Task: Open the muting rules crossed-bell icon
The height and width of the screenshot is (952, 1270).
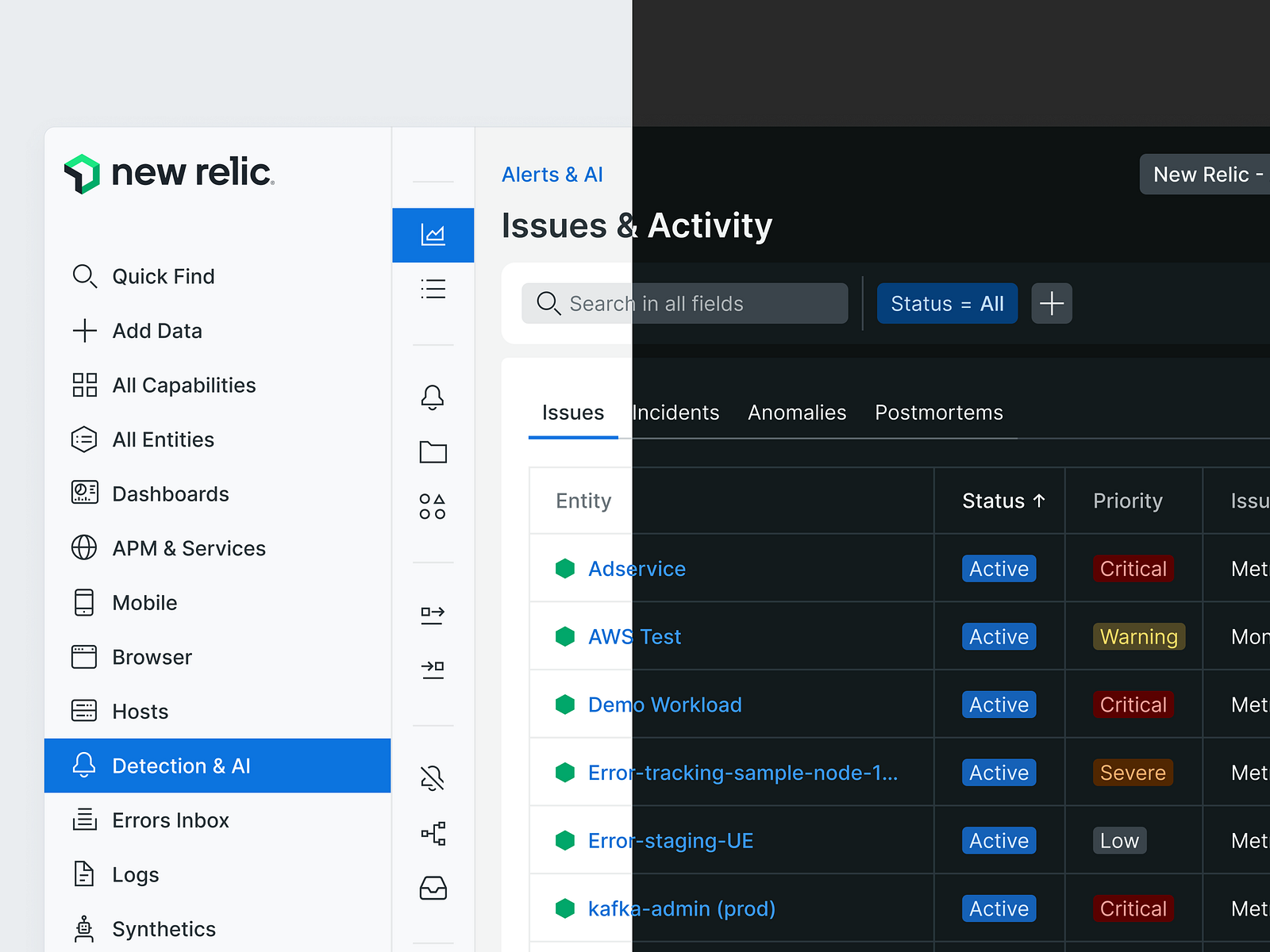Action: pos(433,777)
